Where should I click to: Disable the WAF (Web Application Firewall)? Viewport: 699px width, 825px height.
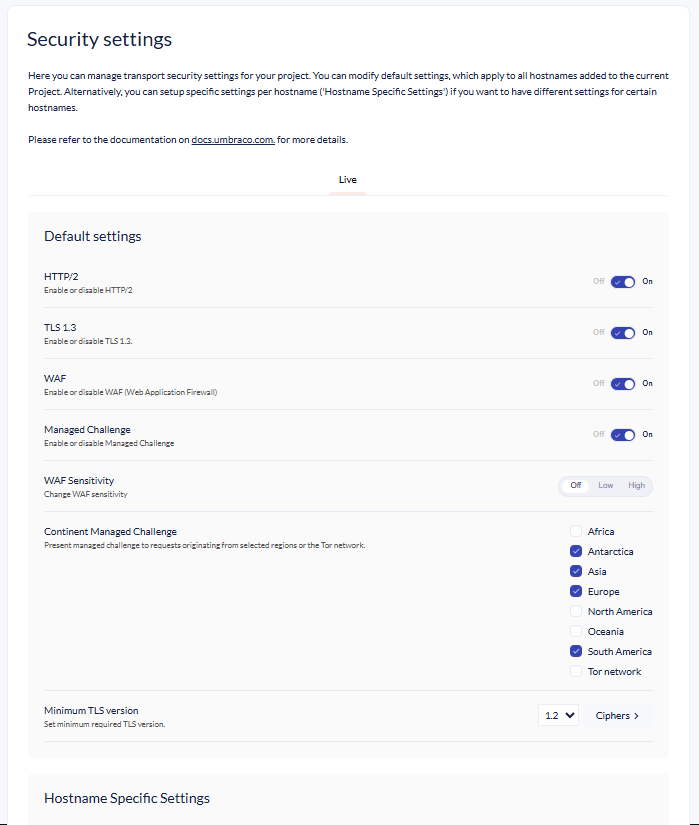622,383
